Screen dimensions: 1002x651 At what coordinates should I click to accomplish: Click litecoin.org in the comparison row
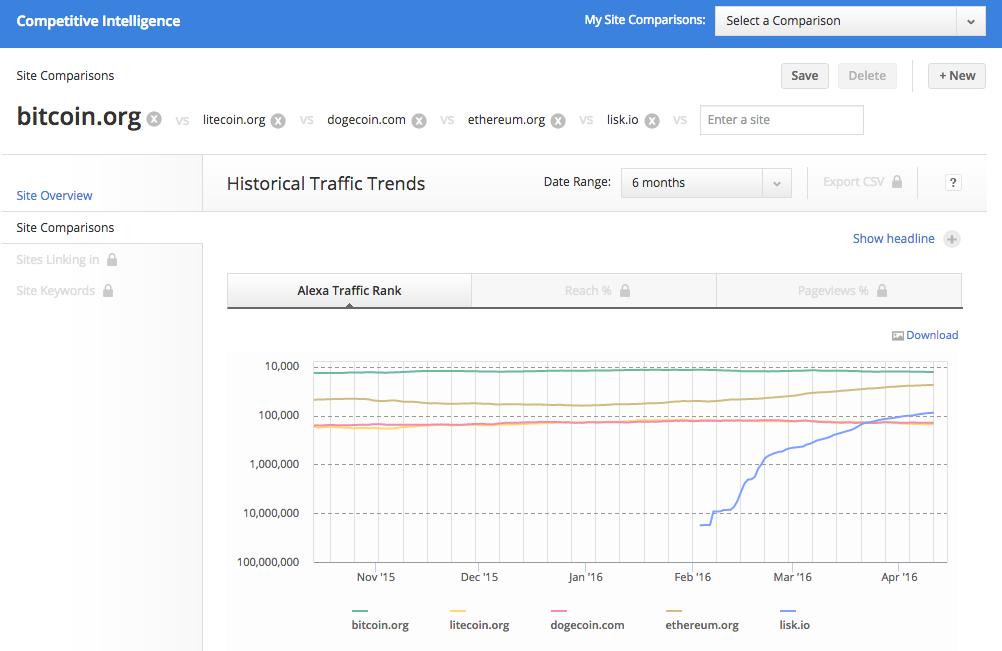tap(234, 120)
